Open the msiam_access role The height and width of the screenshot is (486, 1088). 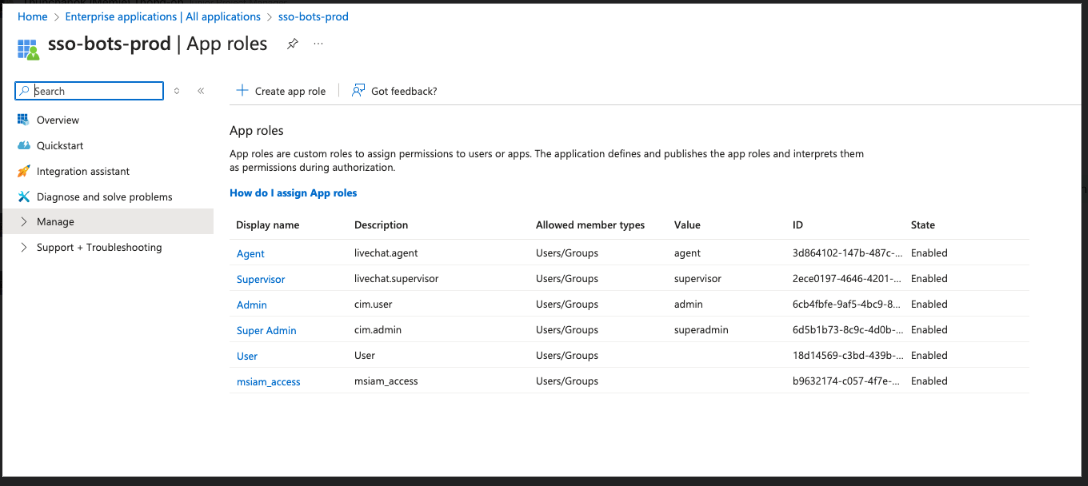click(x=268, y=381)
